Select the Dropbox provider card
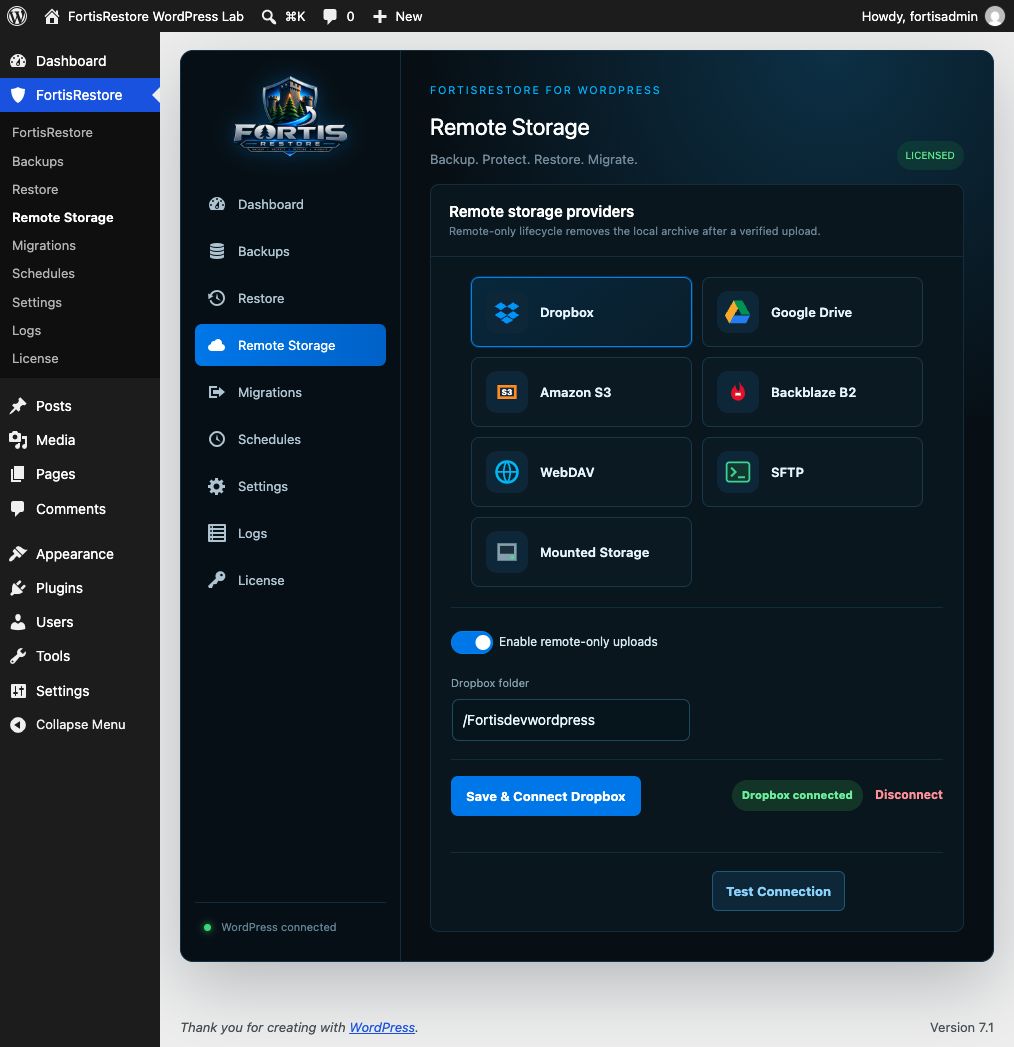 [x=581, y=312]
